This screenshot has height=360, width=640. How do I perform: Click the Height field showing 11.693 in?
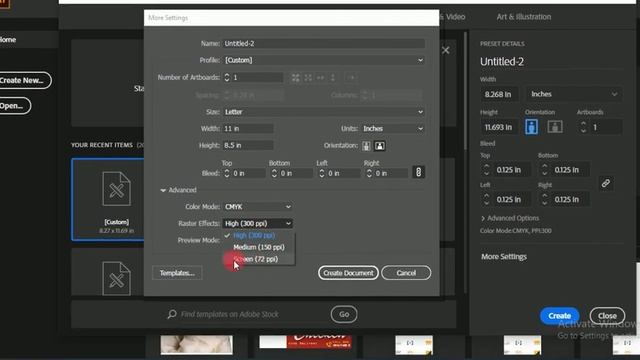click(x=499, y=127)
